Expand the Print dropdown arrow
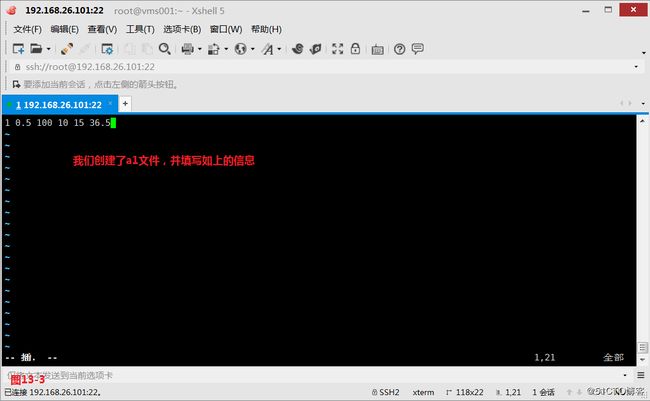 pos(199,49)
